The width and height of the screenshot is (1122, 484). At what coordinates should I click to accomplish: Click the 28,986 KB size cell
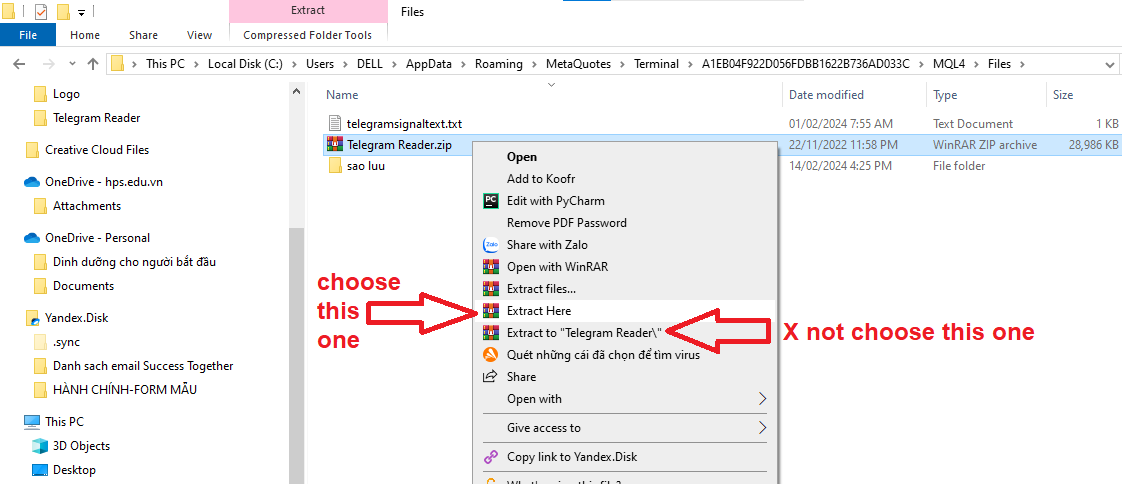(x=1091, y=145)
